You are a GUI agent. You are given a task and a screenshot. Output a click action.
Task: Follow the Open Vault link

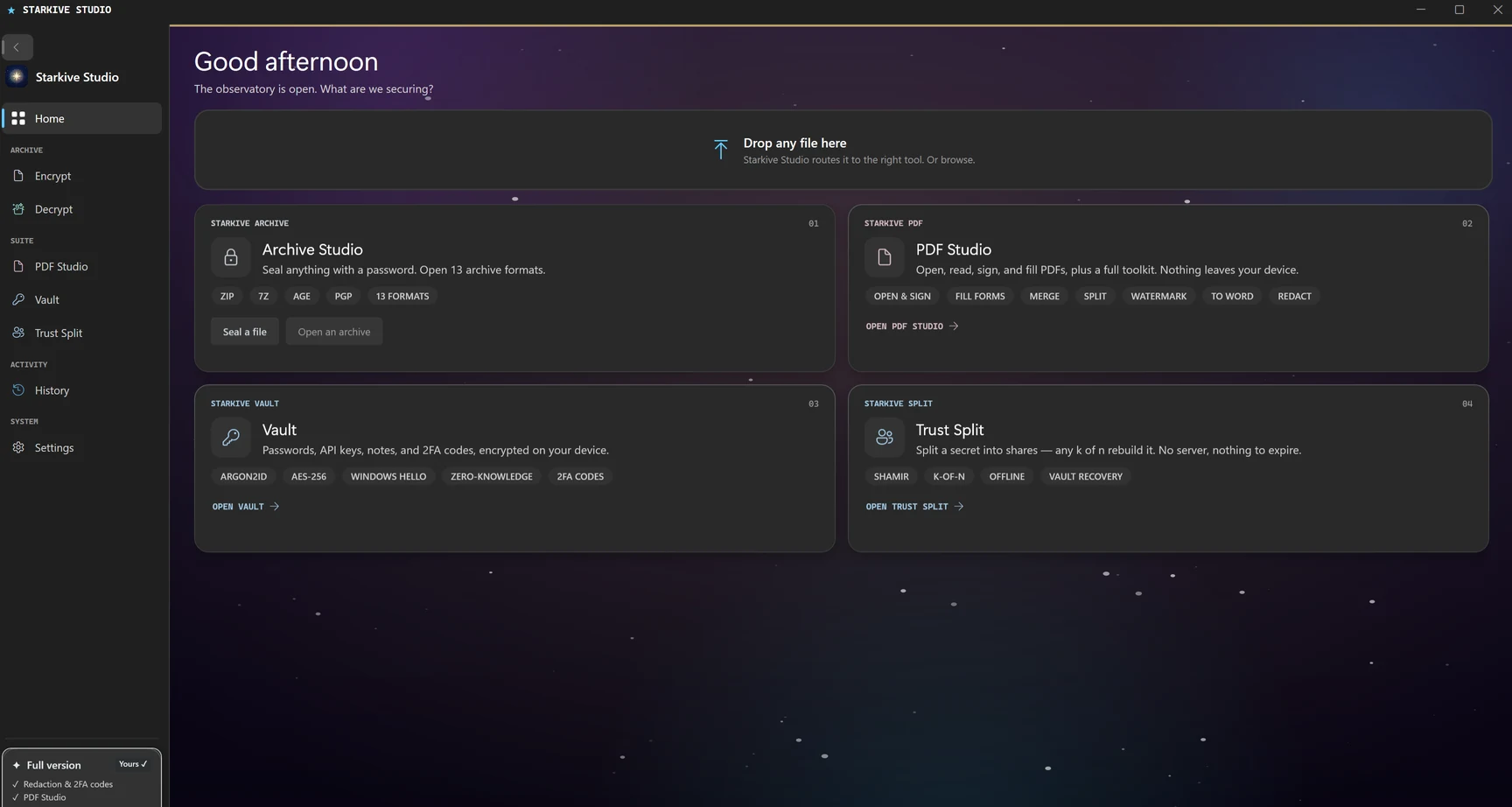coord(246,506)
